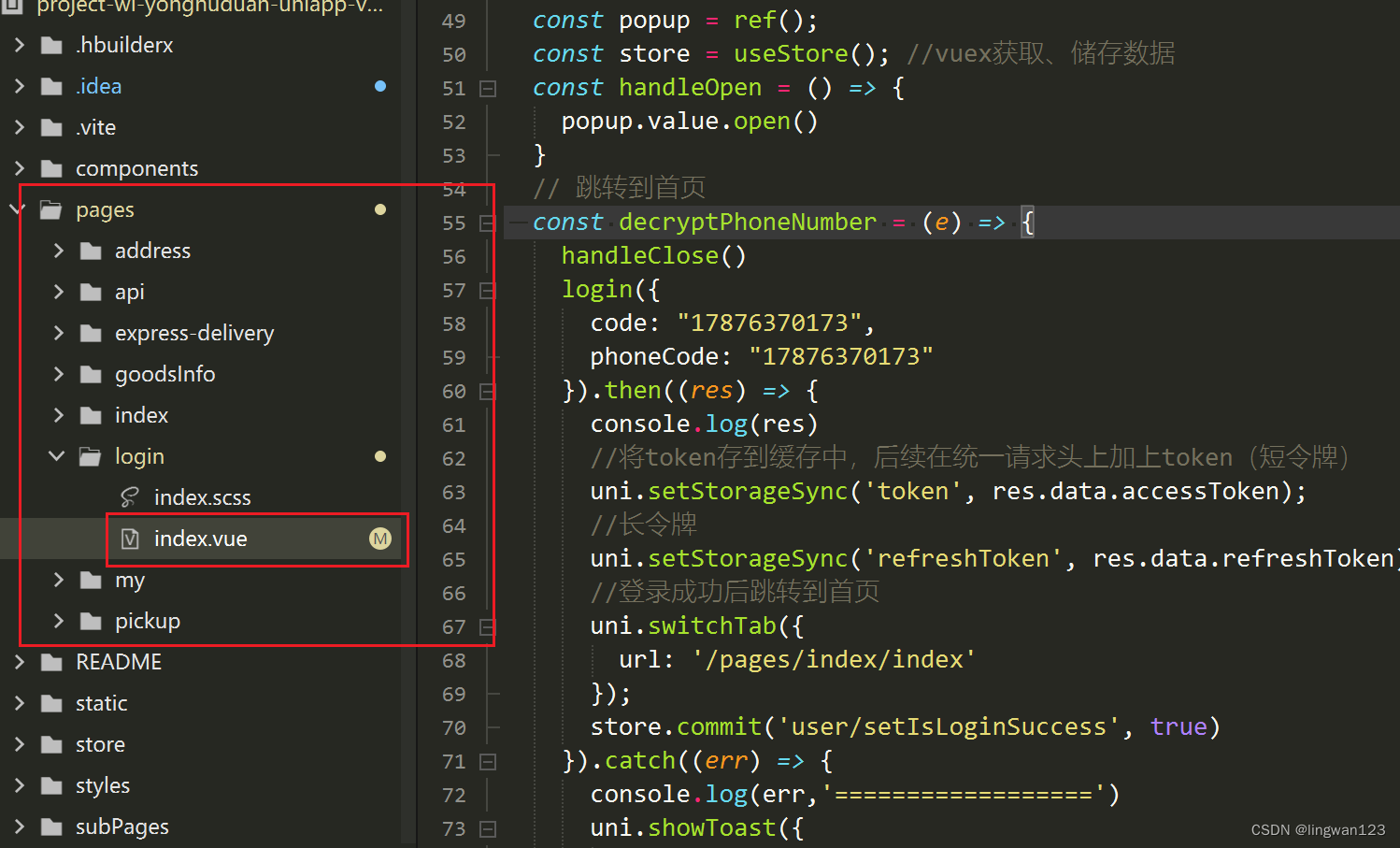Image resolution: width=1400 pixels, height=848 pixels.
Task: Click the store folder icon
Action: (51, 744)
